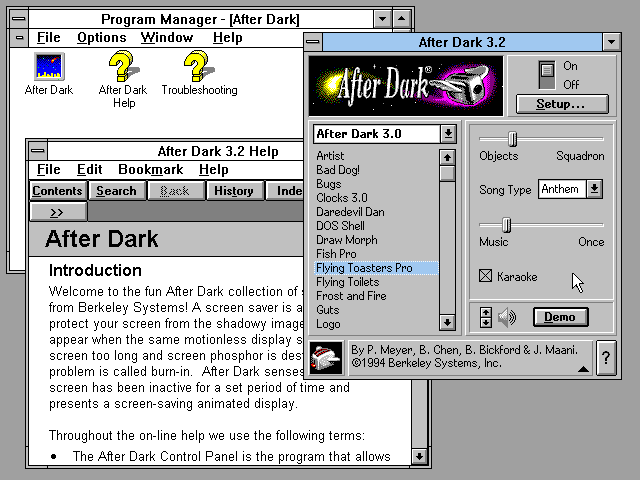This screenshot has width=640, height=480.
Task: Click the flying toaster module thumbnail
Action: click(326, 358)
